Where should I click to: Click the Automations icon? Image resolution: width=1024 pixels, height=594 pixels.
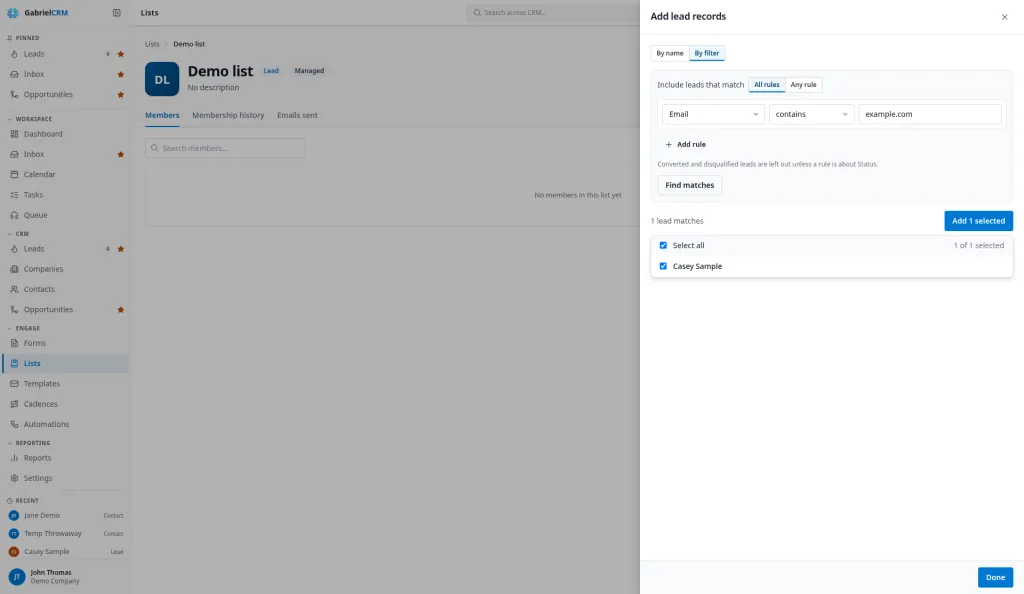pyautogui.click(x=14, y=424)
